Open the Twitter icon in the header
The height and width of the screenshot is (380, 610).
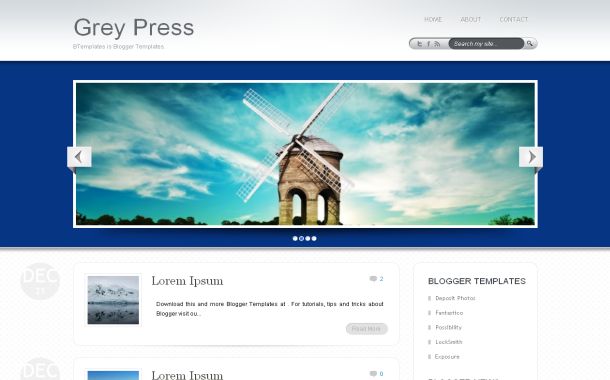tap(419, 44)
